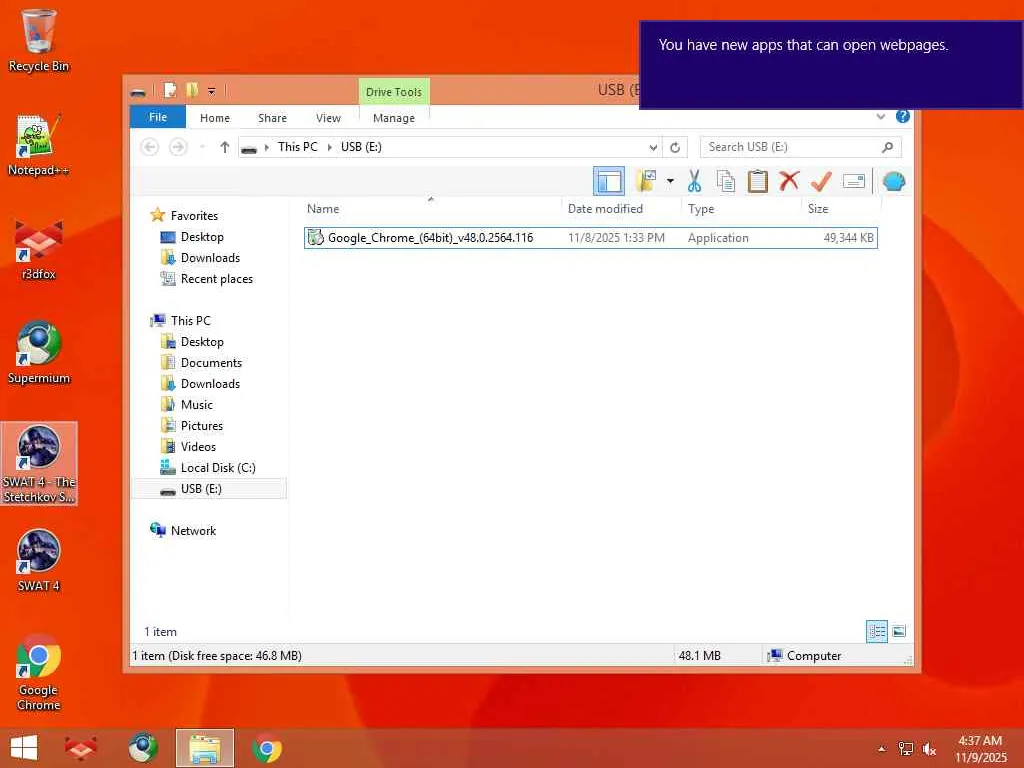Switch to the Share ribbon tab
Viewport: 1024px width, 768px height.
(x=272, y=118)
